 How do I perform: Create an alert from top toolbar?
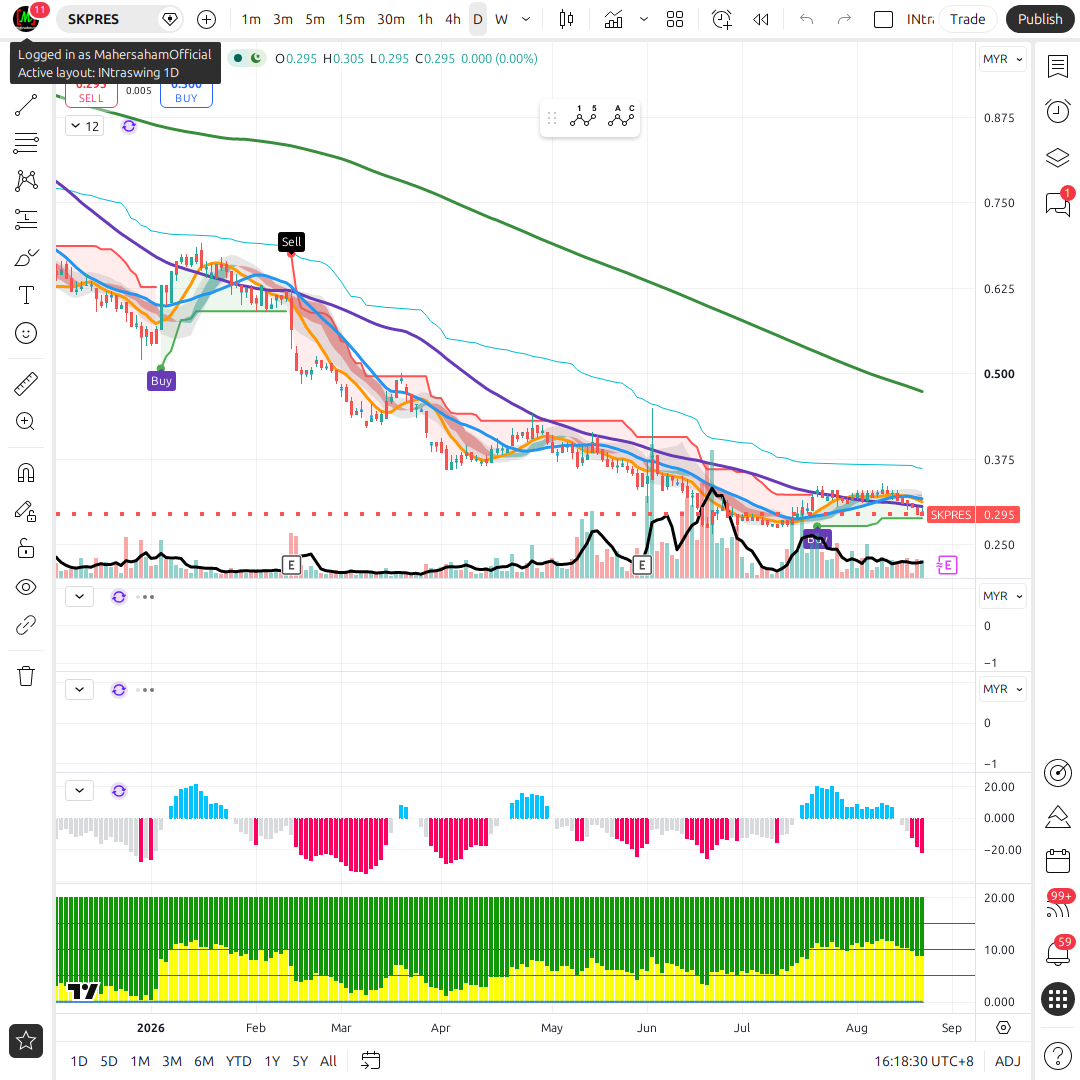click(x=721, y=19)
